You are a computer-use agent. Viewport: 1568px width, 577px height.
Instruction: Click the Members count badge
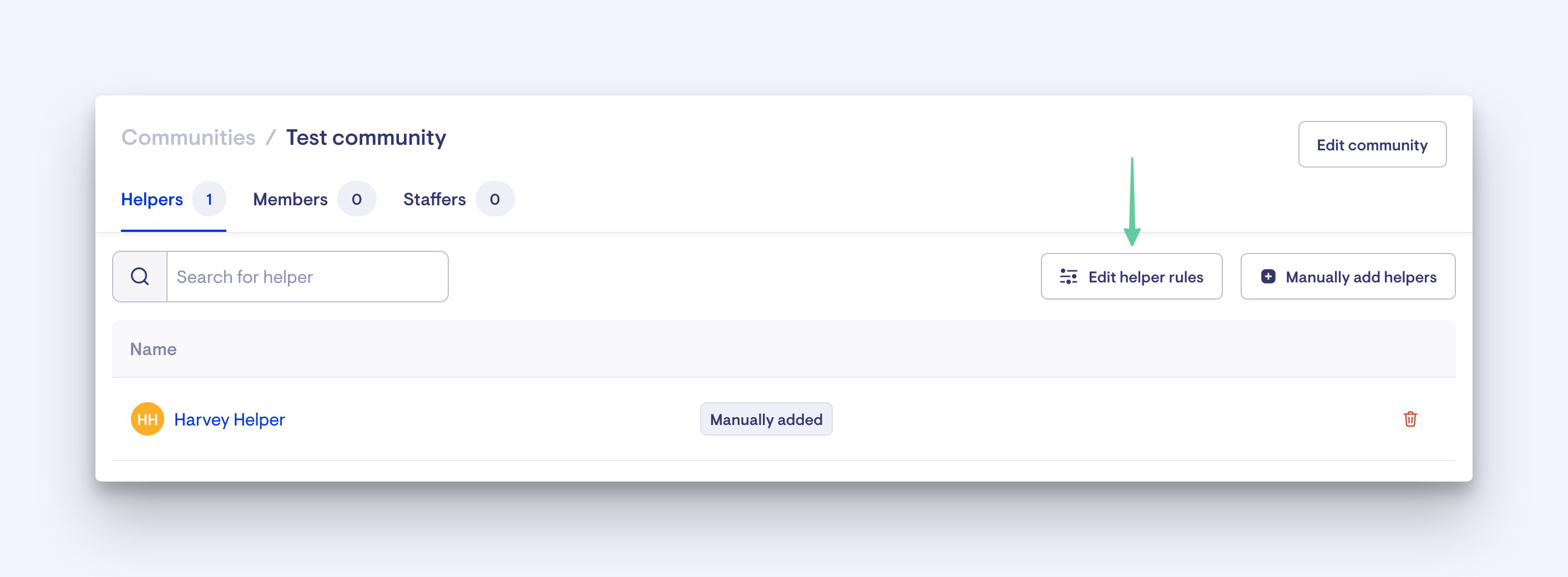pos(357,200)
